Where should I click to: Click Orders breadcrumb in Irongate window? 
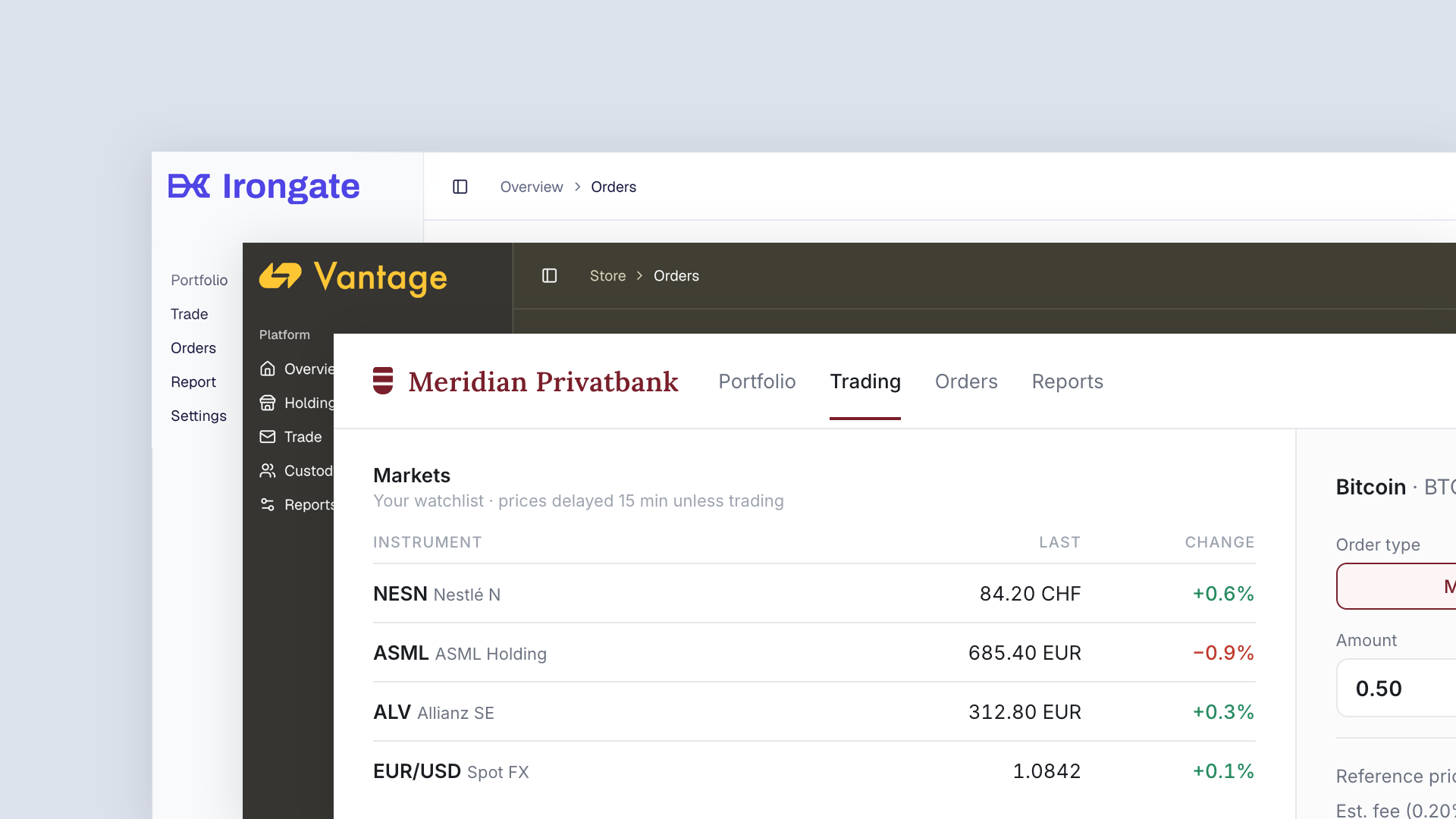[613, 187]
